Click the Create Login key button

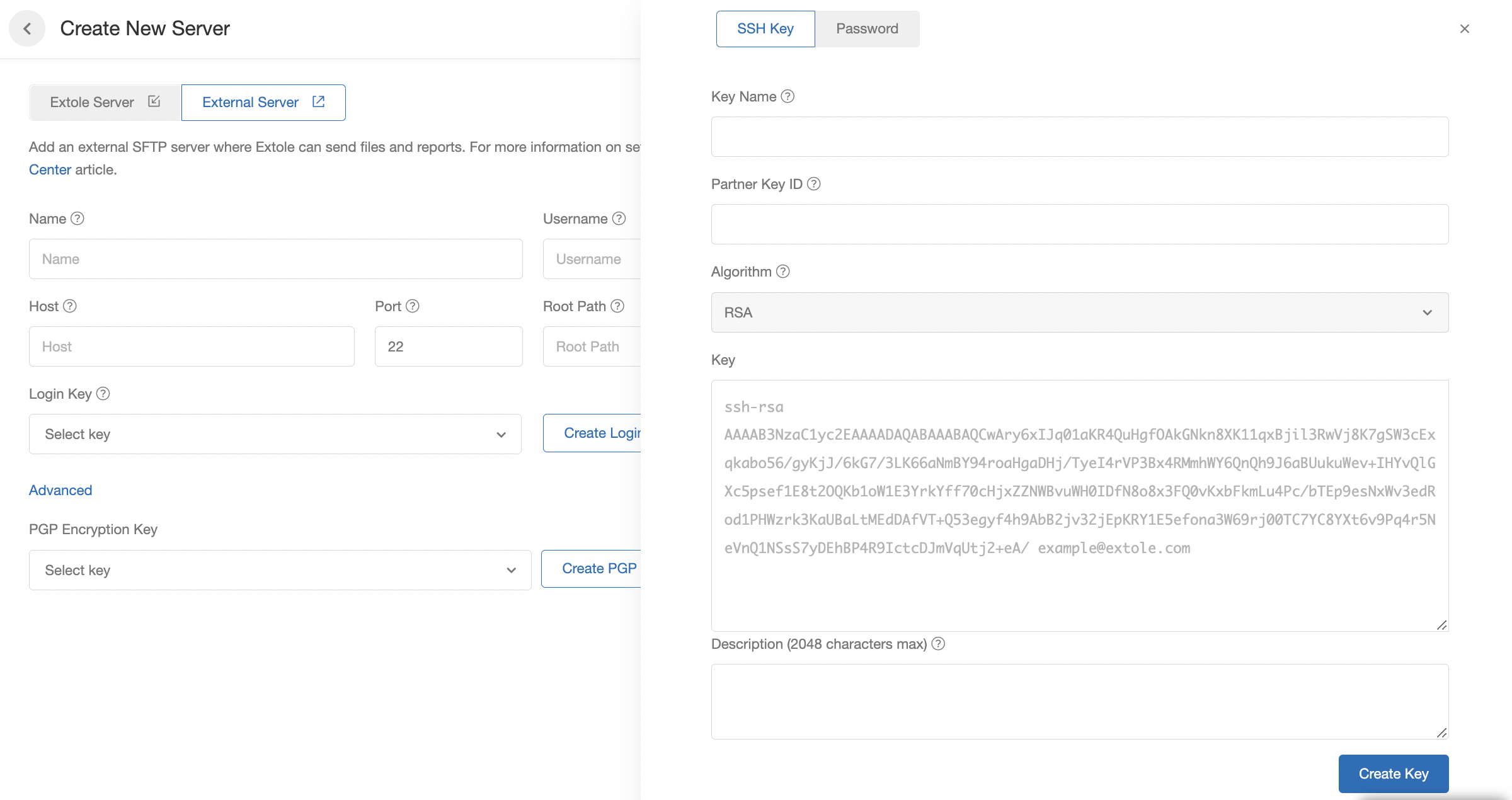tap(592, 433)
